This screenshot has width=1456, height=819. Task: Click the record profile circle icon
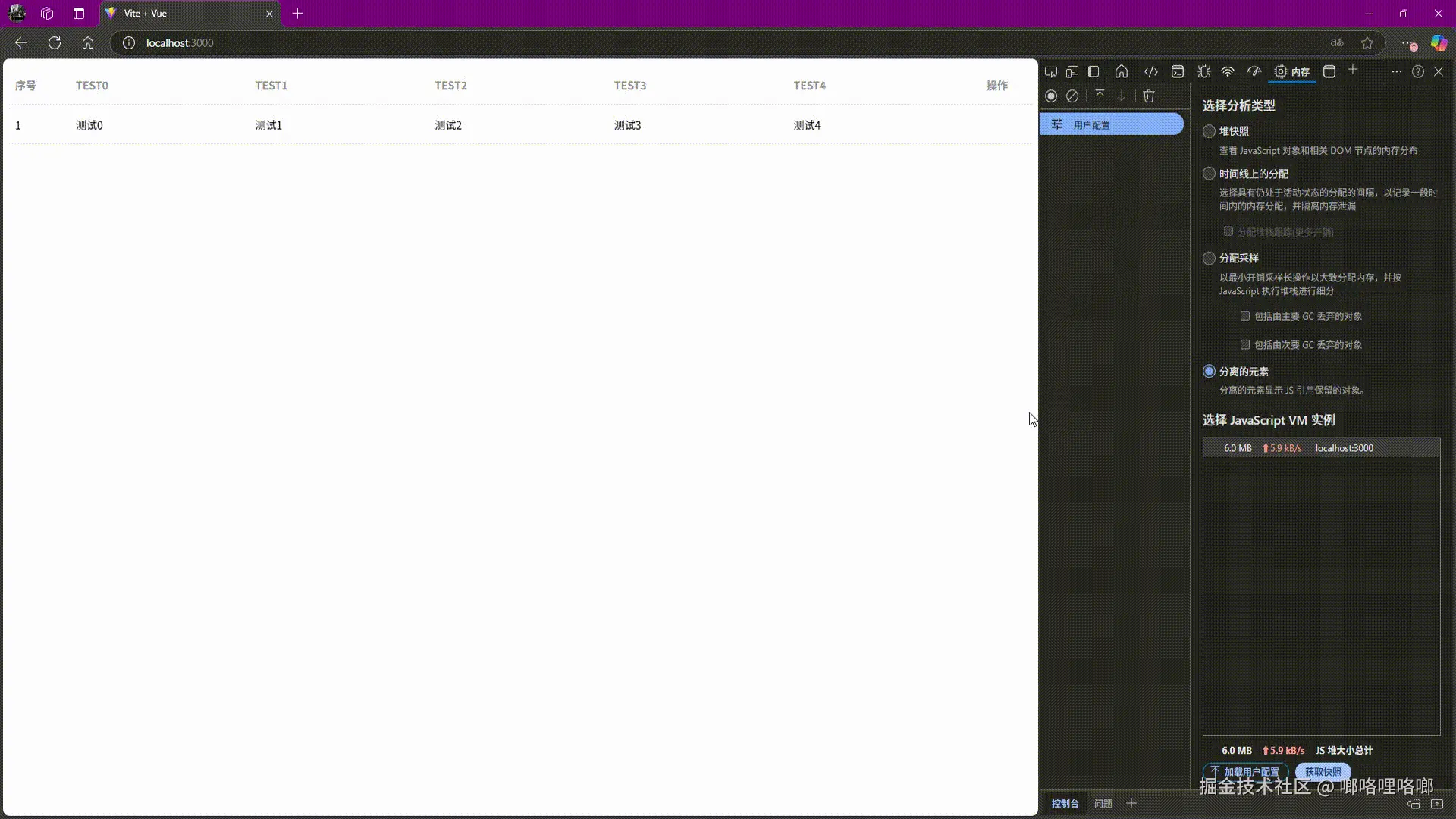1051,96
